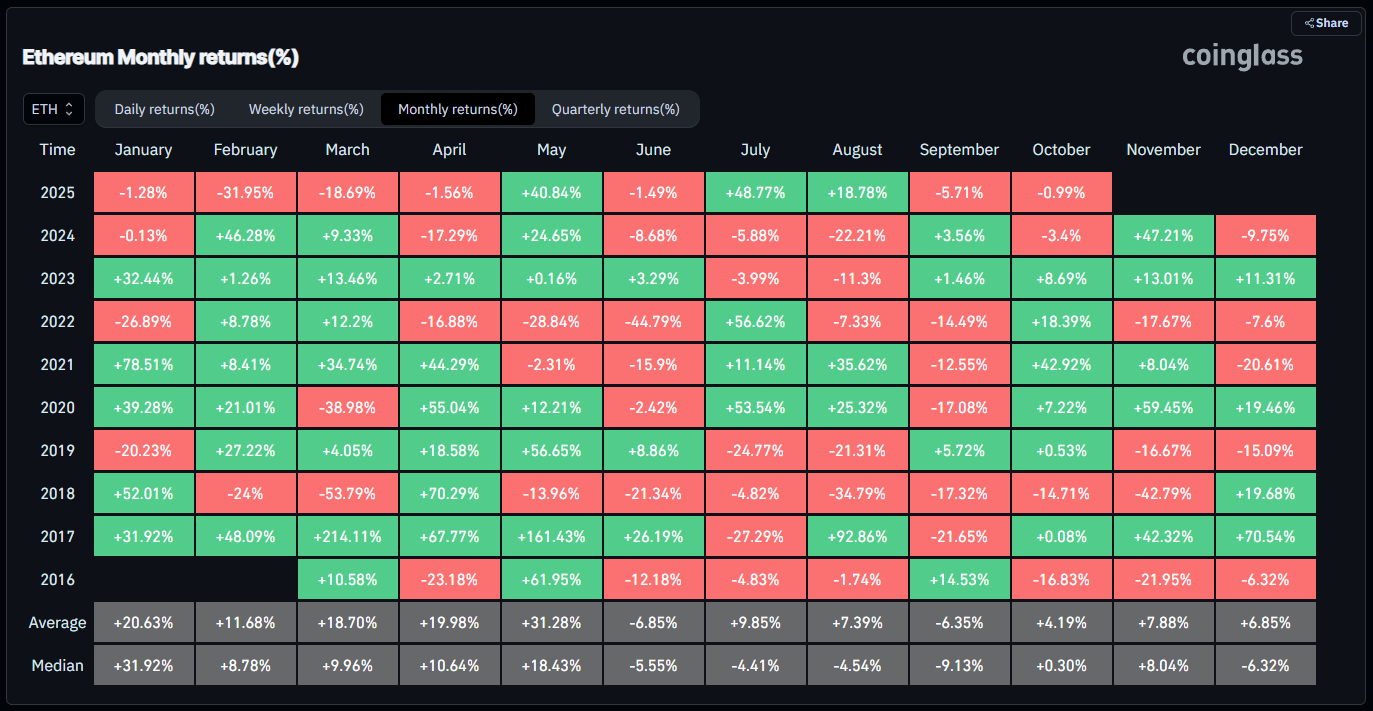Open the ETH coin selector dropdown

click(x=53, y=109)
